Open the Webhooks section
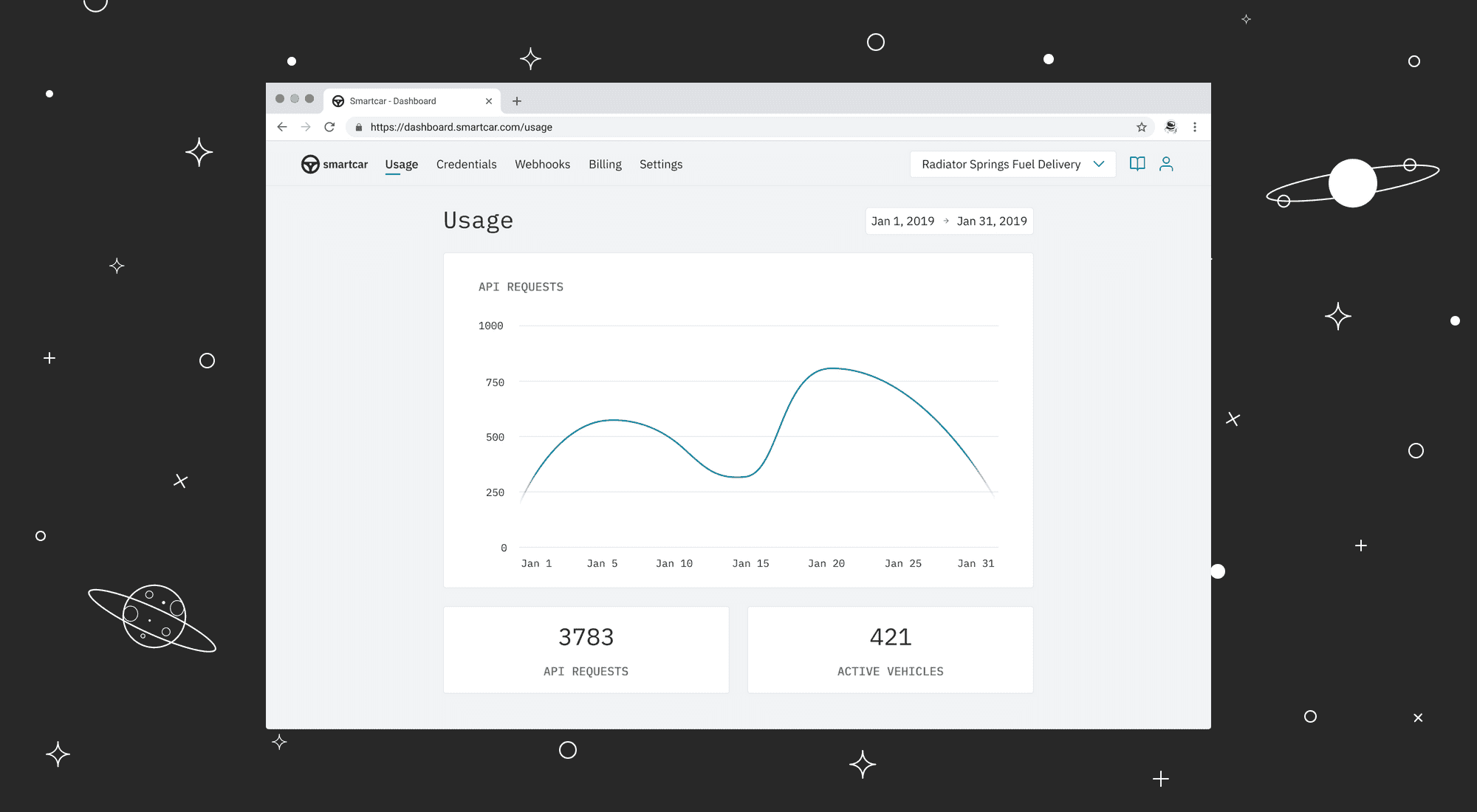This screenshot has height=812, width=1477. tap(542, 164)
